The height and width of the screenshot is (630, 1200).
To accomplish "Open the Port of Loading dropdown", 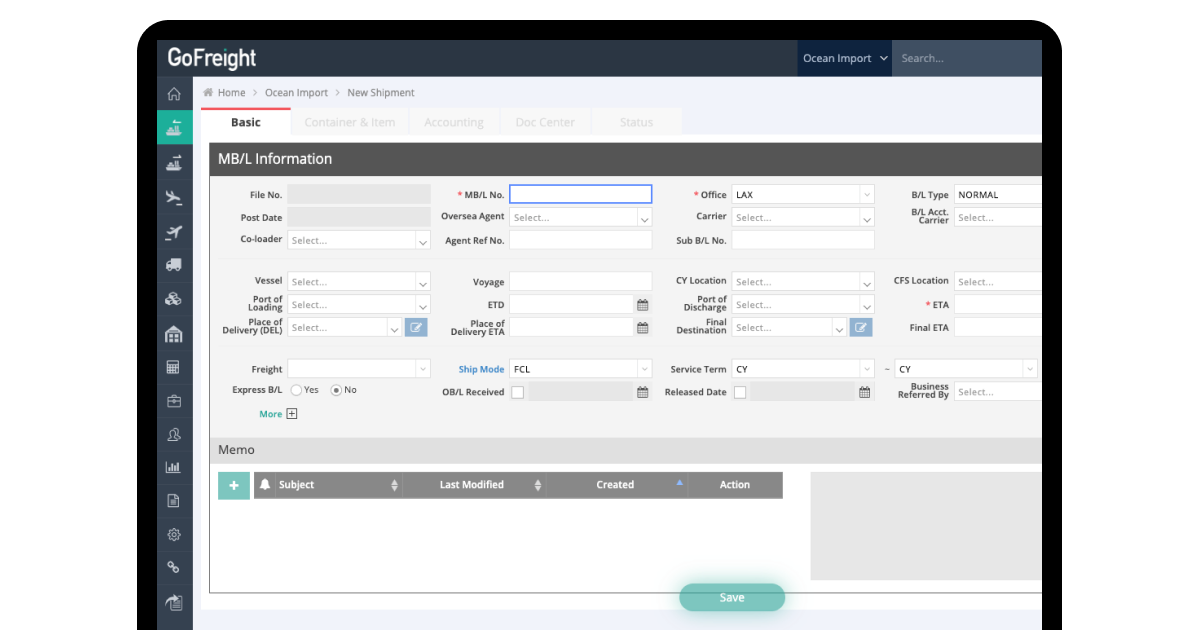I will (x=359, y=305).
